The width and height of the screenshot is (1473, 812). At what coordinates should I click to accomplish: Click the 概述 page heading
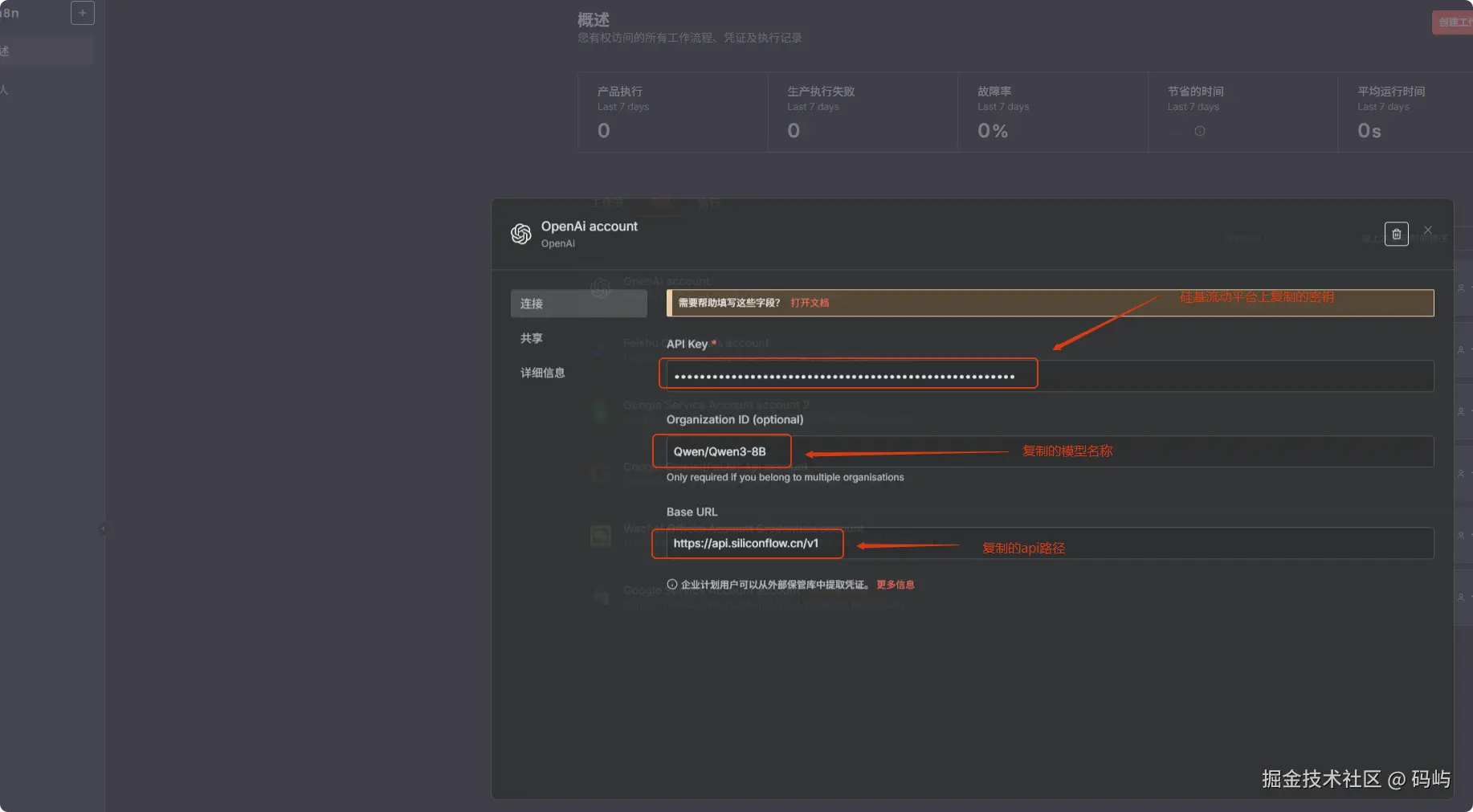(x=594, y=19)
